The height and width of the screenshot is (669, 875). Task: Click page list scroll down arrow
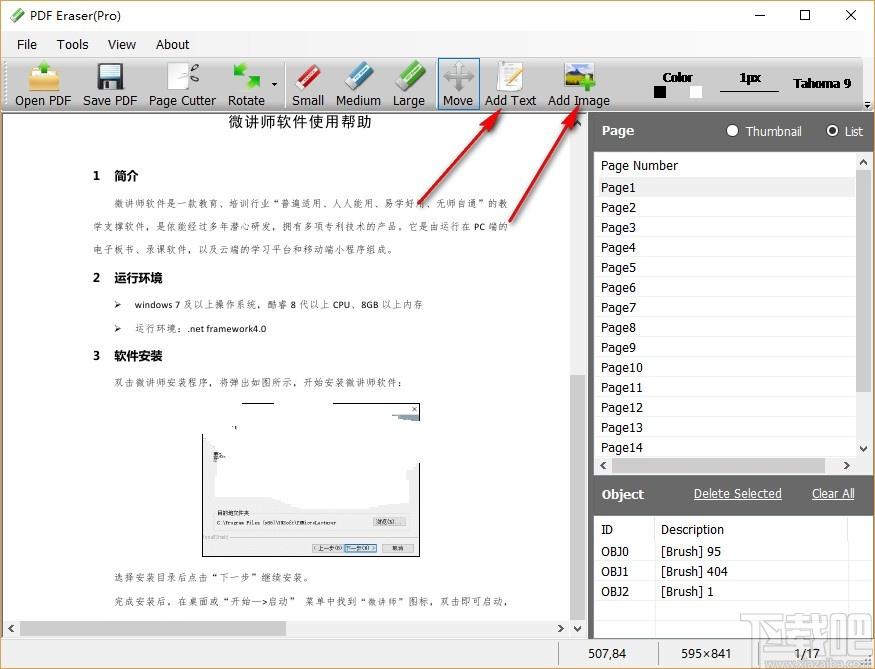point(863,449)
